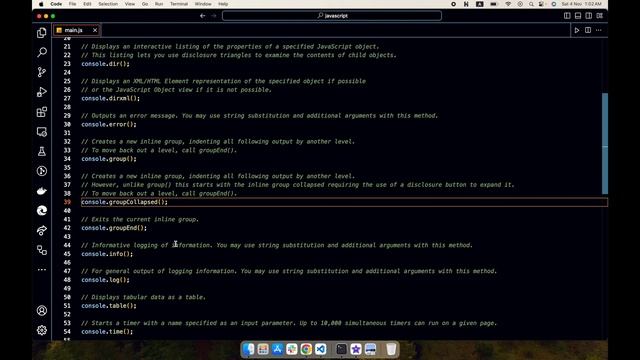The height and width of the screenshot is (360, 640).
Task: Place cursor on console.dir(); line
Action: [105, 64]
